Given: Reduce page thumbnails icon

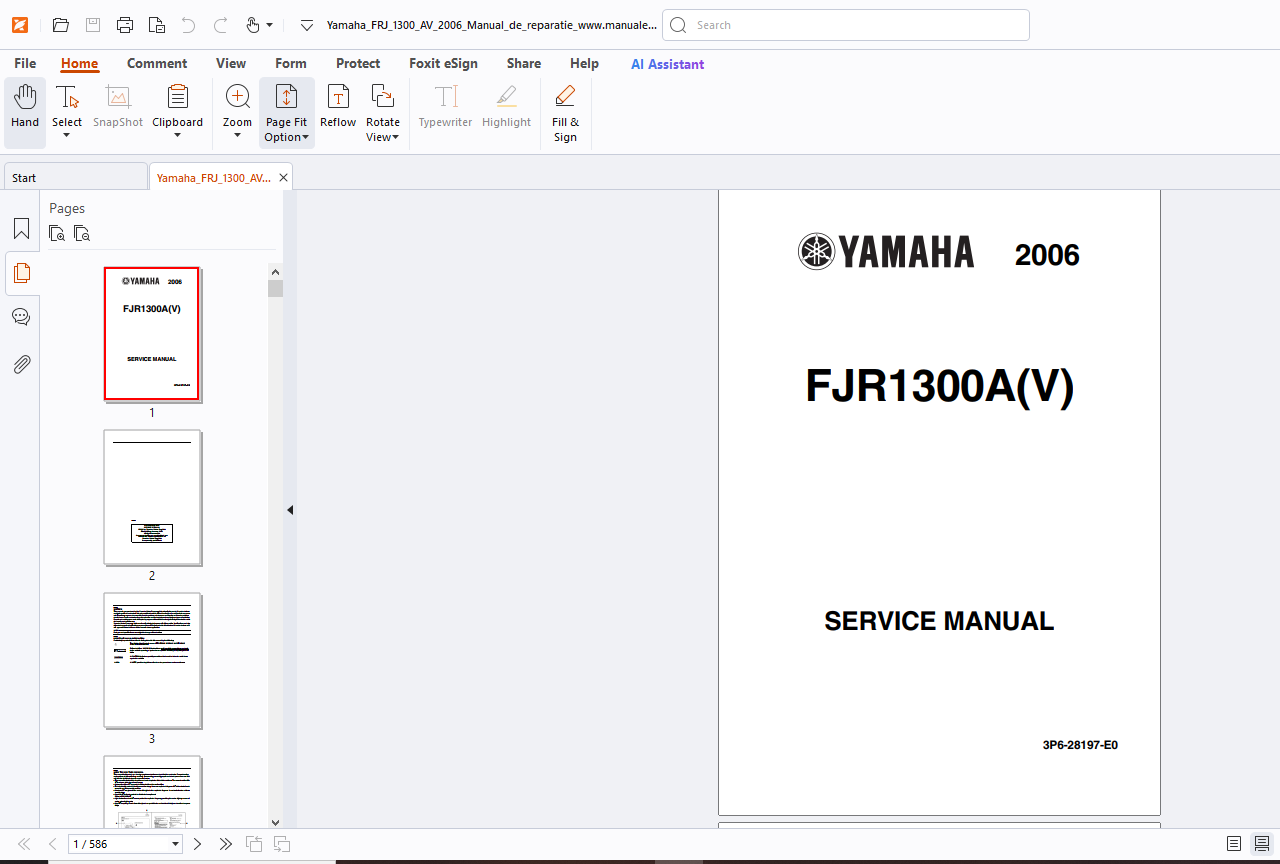Looking at the screenshot, I should click(82, 234).
